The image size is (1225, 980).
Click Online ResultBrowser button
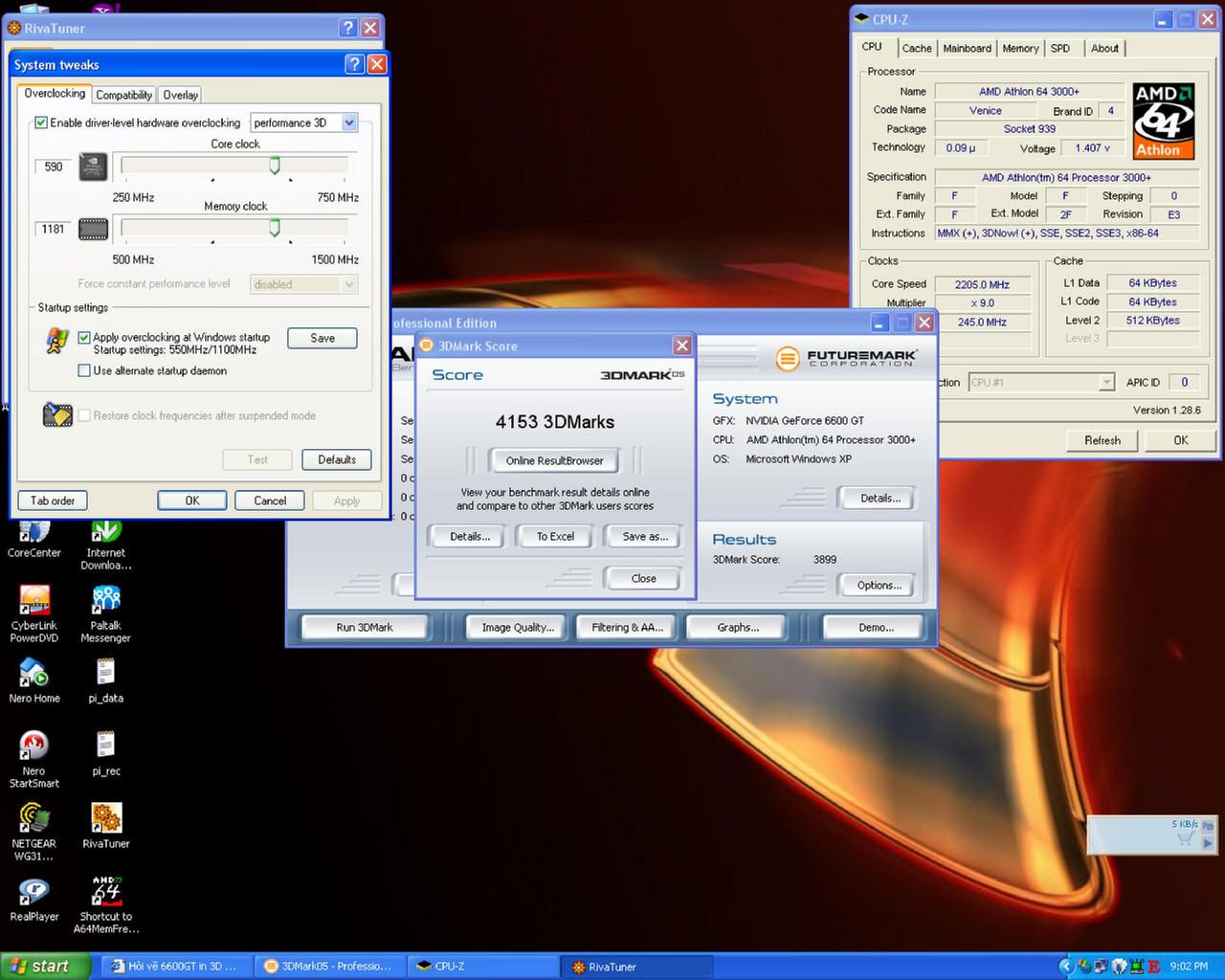click(554, 460)
